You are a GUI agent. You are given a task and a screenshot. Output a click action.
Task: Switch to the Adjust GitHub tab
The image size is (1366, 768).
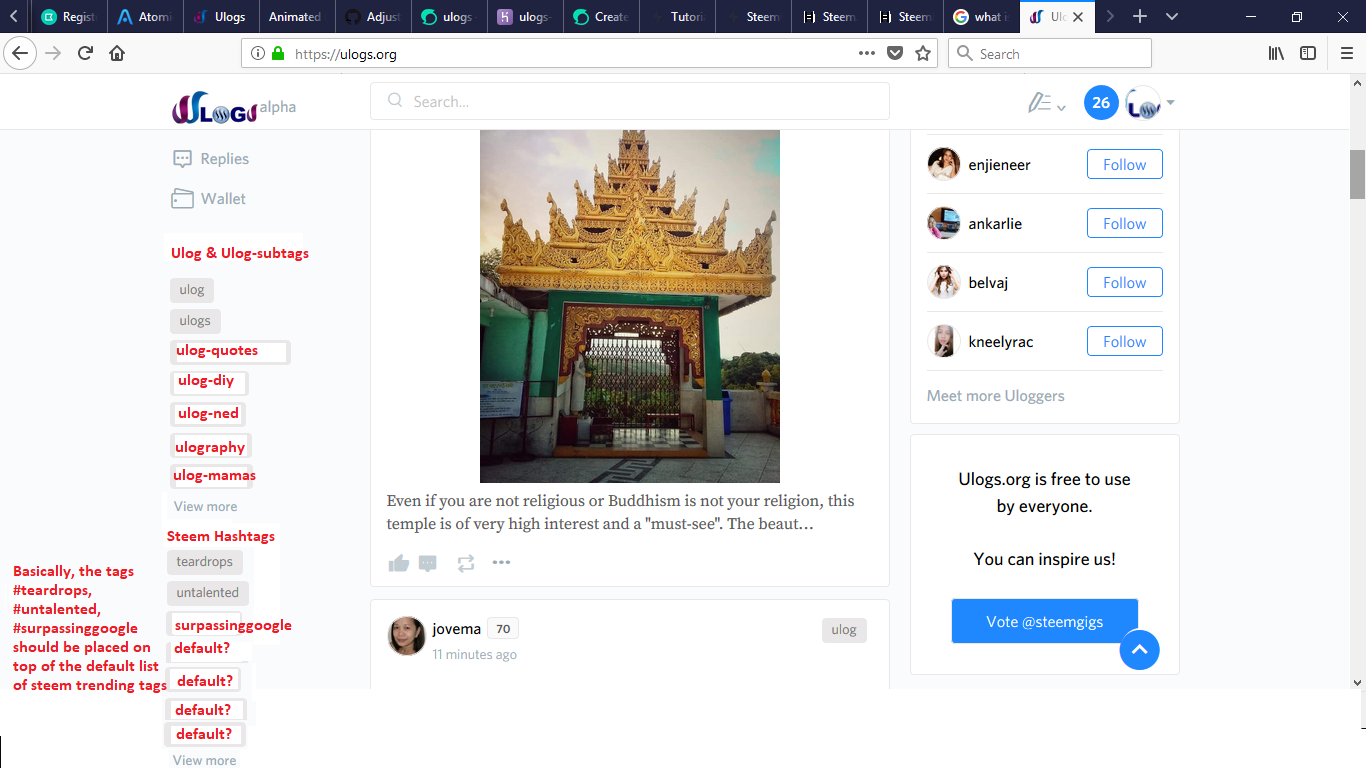372,17
